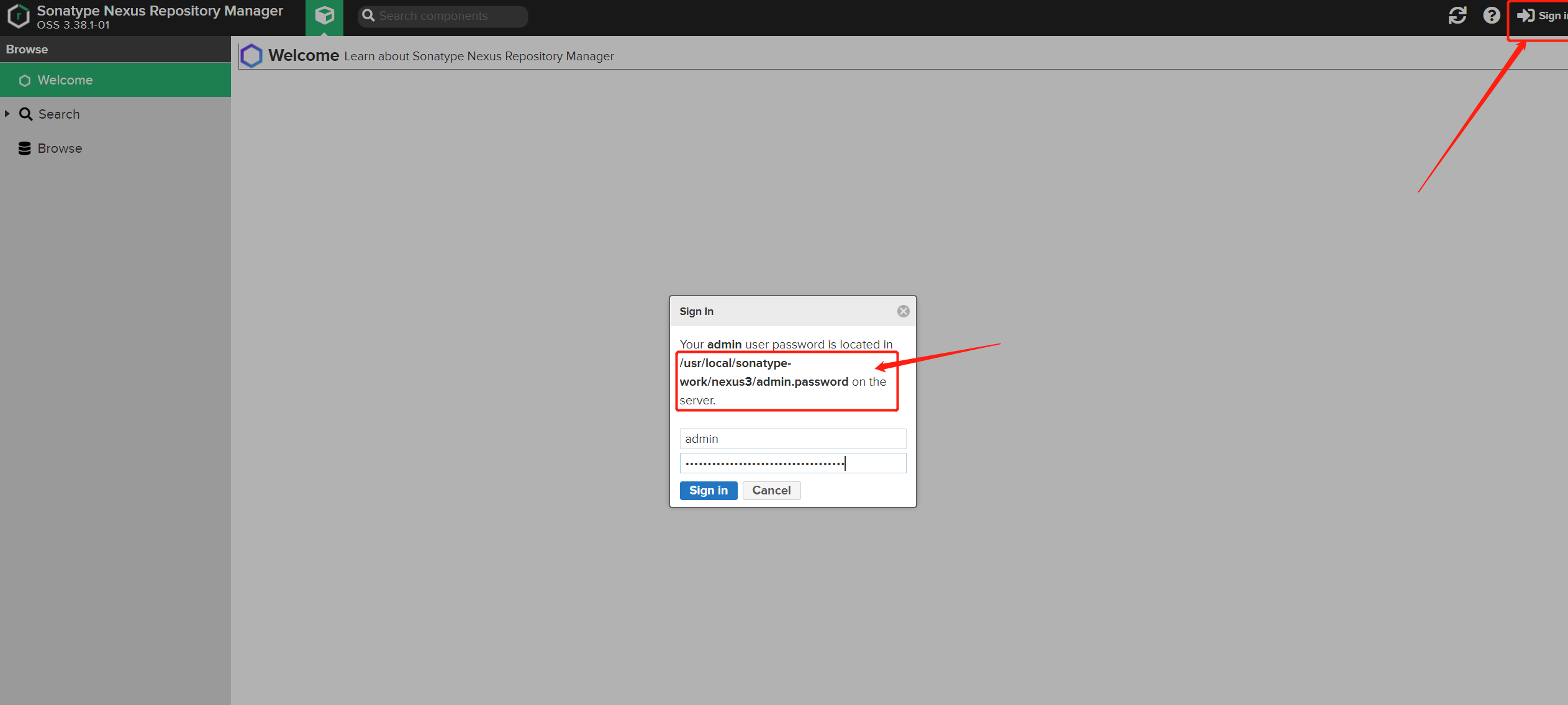This screenshot has height=705, width=1568.
Task: Click the admin username field
Action: point(793,439)
